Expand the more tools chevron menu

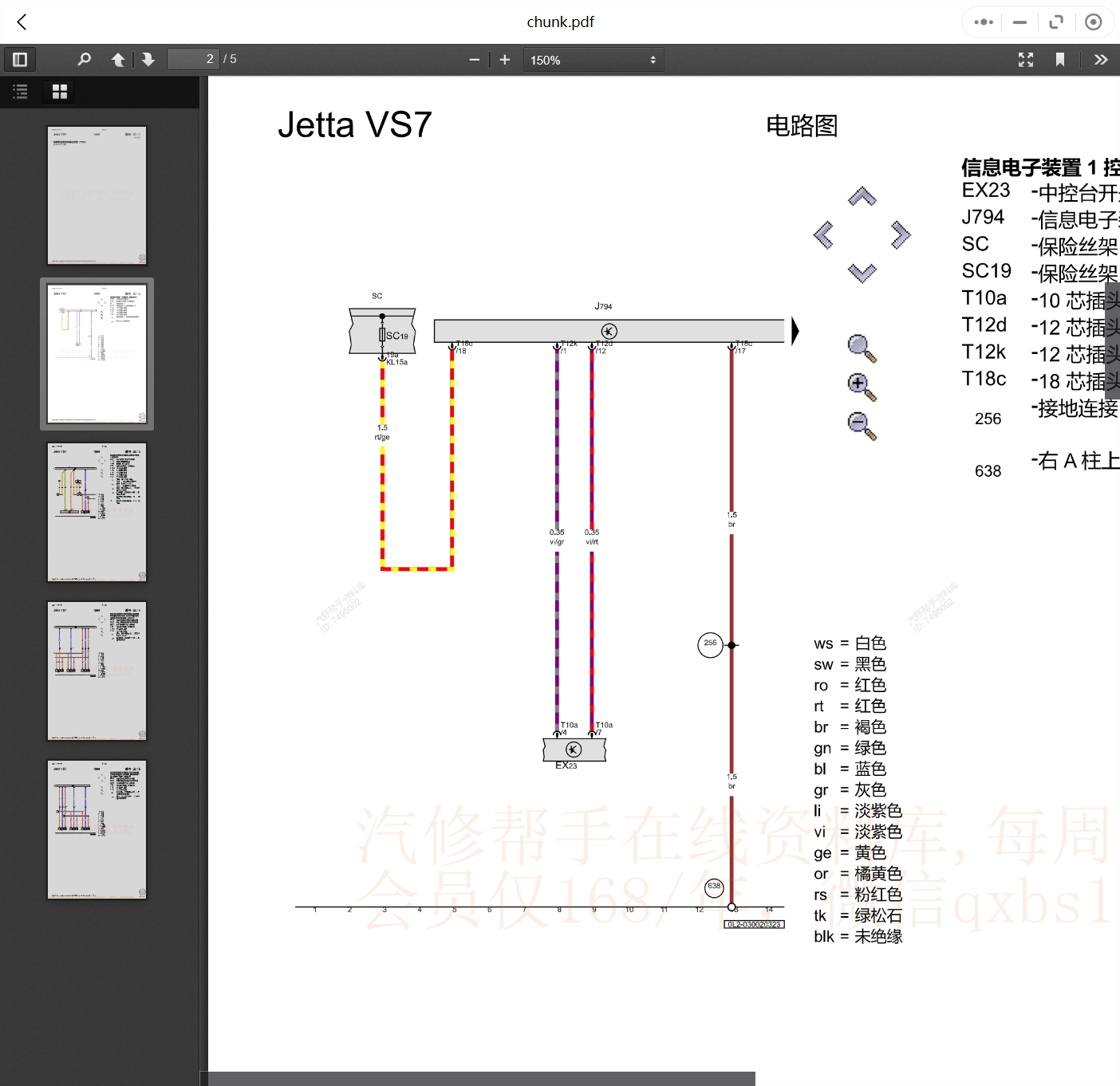pyautogui.click(x=1101, y=59)
